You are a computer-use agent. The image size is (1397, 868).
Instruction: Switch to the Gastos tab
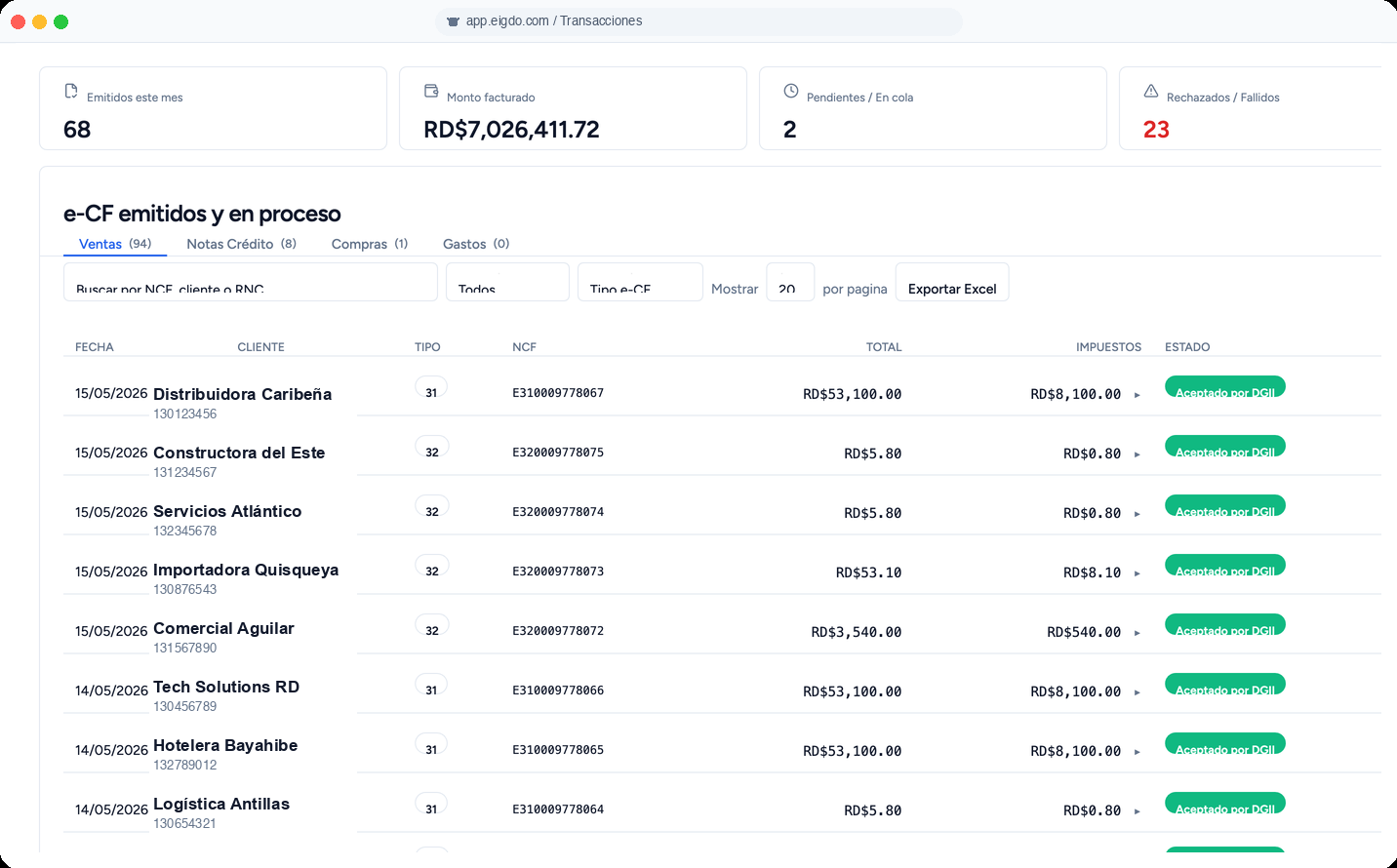click(476, 244)
